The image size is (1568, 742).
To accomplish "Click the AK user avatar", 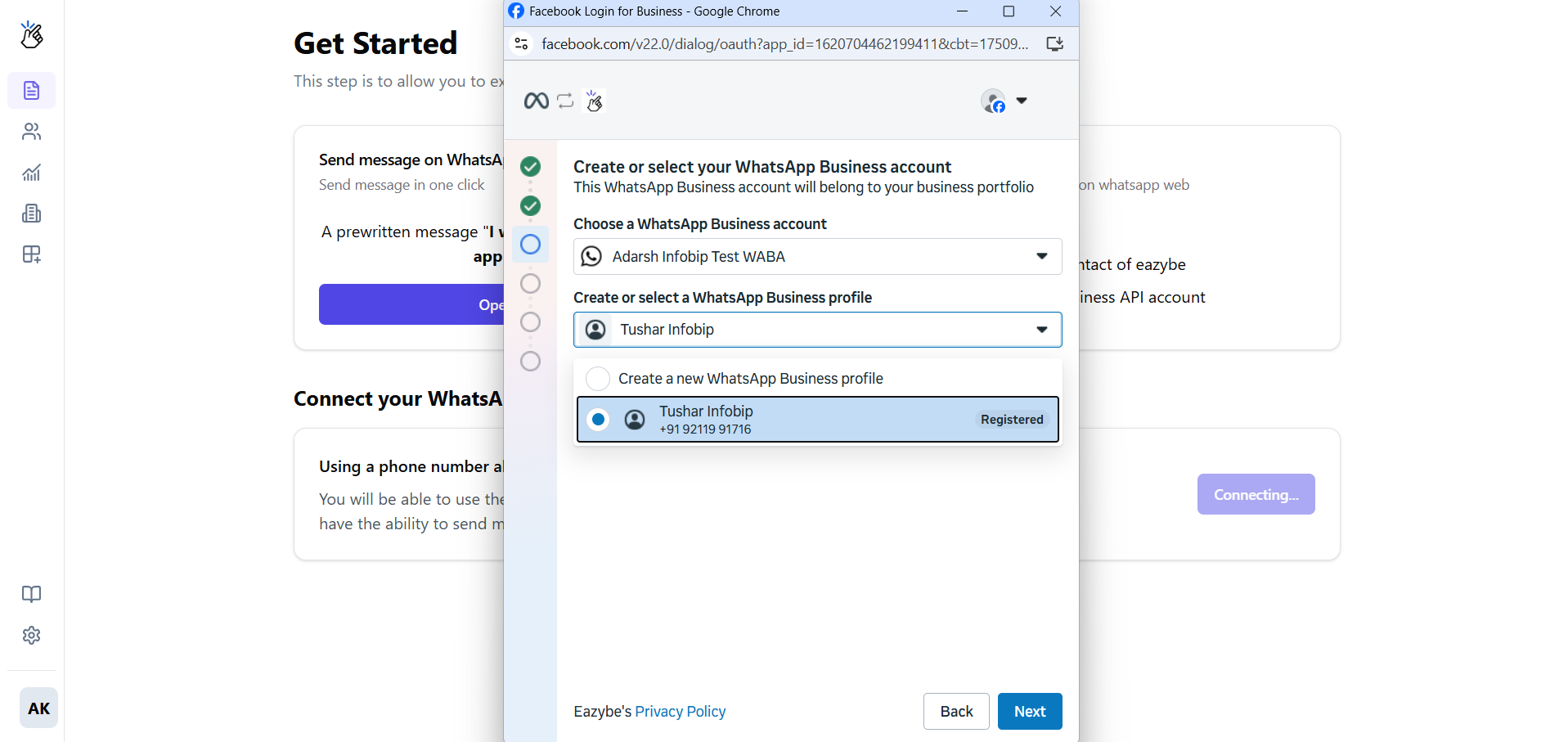I will click(38, 708).
